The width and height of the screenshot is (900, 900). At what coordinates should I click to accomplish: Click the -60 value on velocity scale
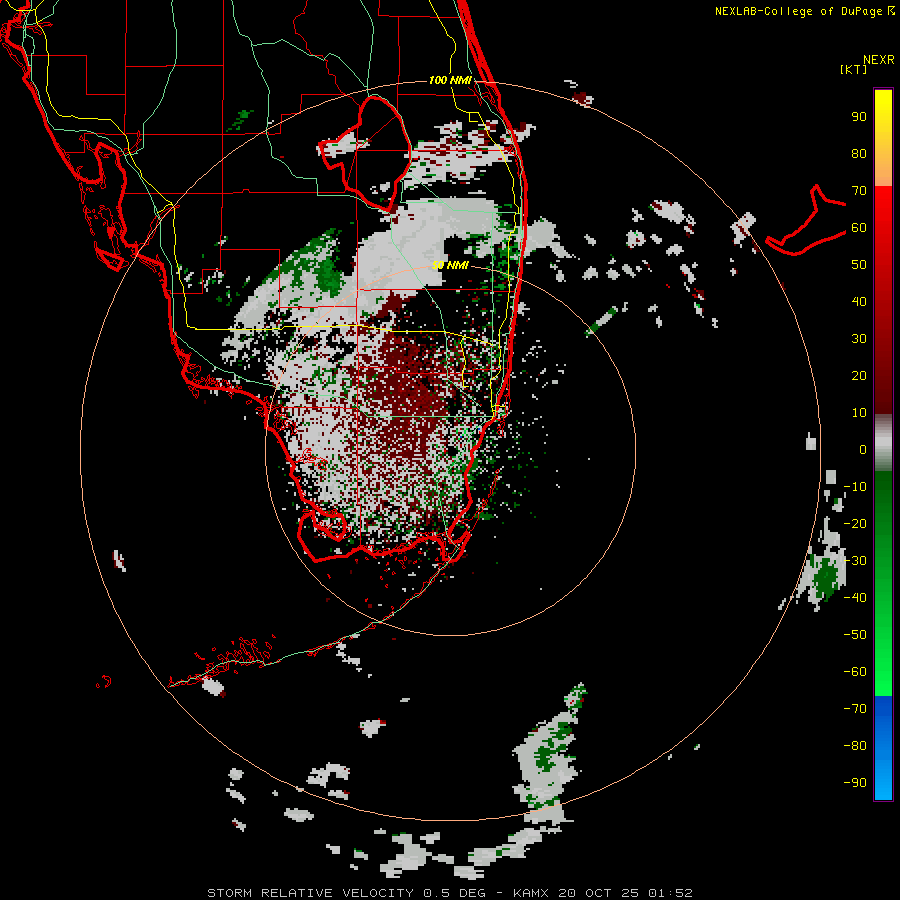[x=855, y=672]
